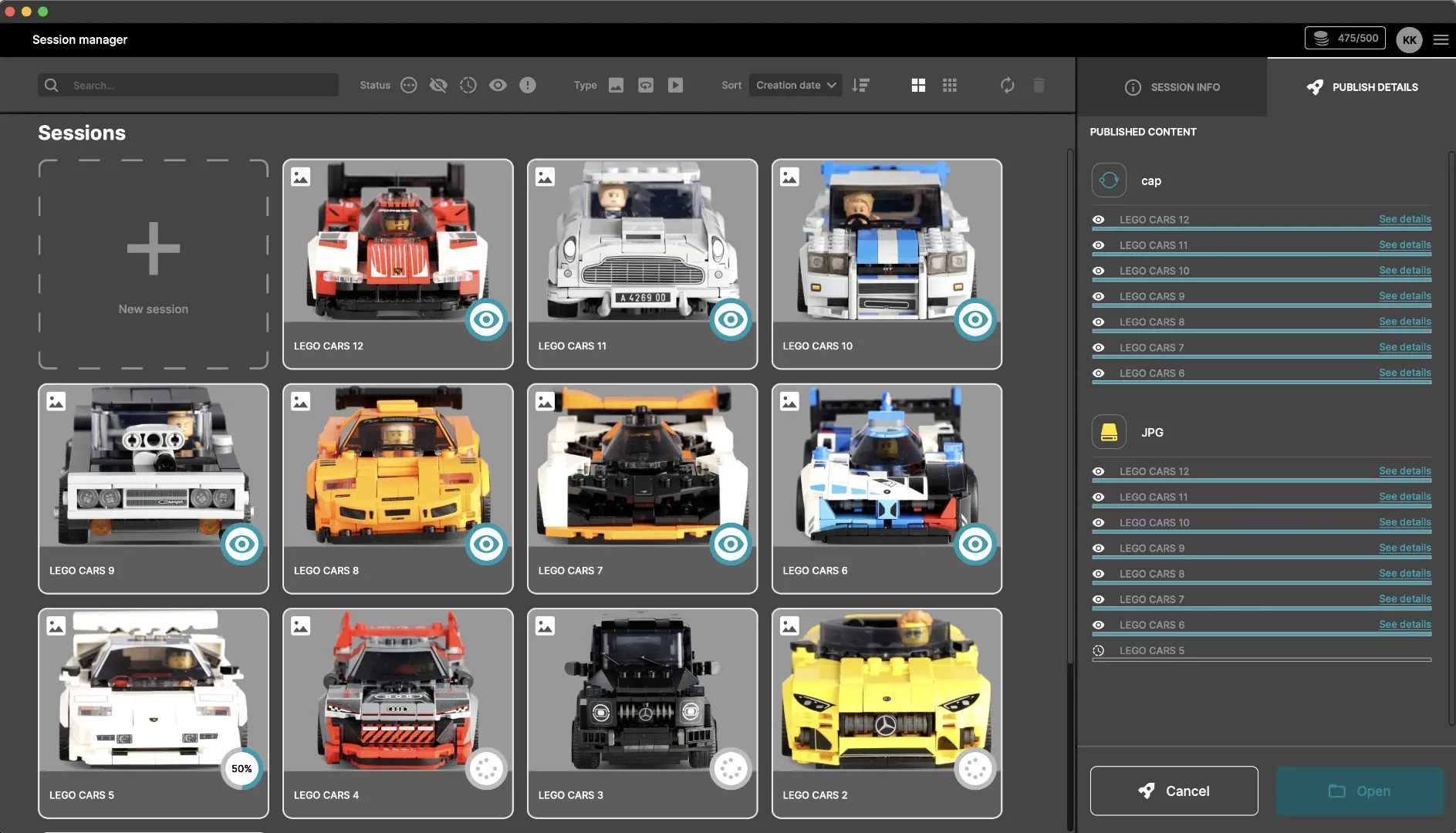Switch to the Session Info tab
This screenshot has height=833, width=1456.
click(1173, 87)
